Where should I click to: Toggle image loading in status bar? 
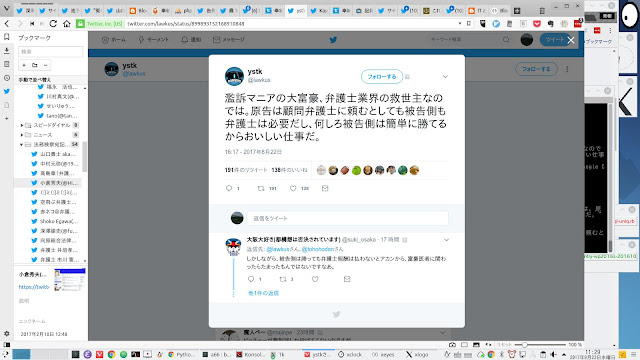click(476, 344)
